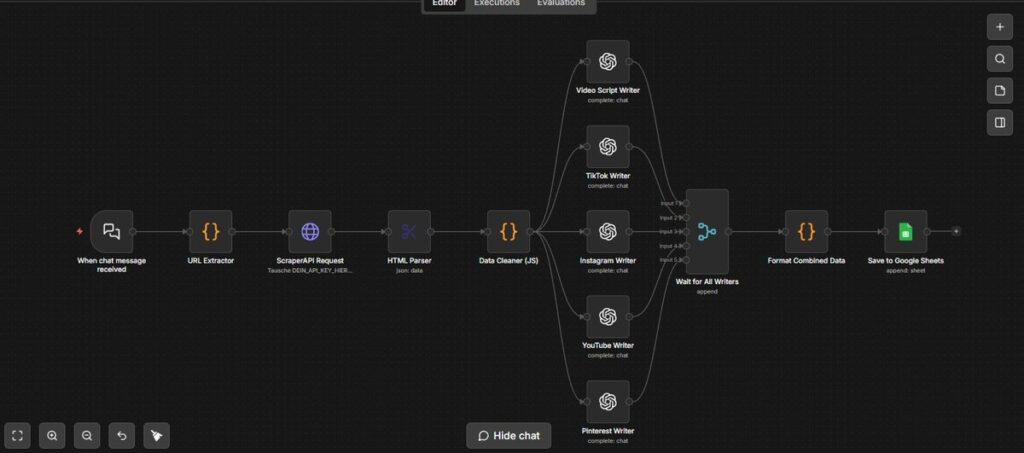Select the chat trigger node icon

[112, 231]
